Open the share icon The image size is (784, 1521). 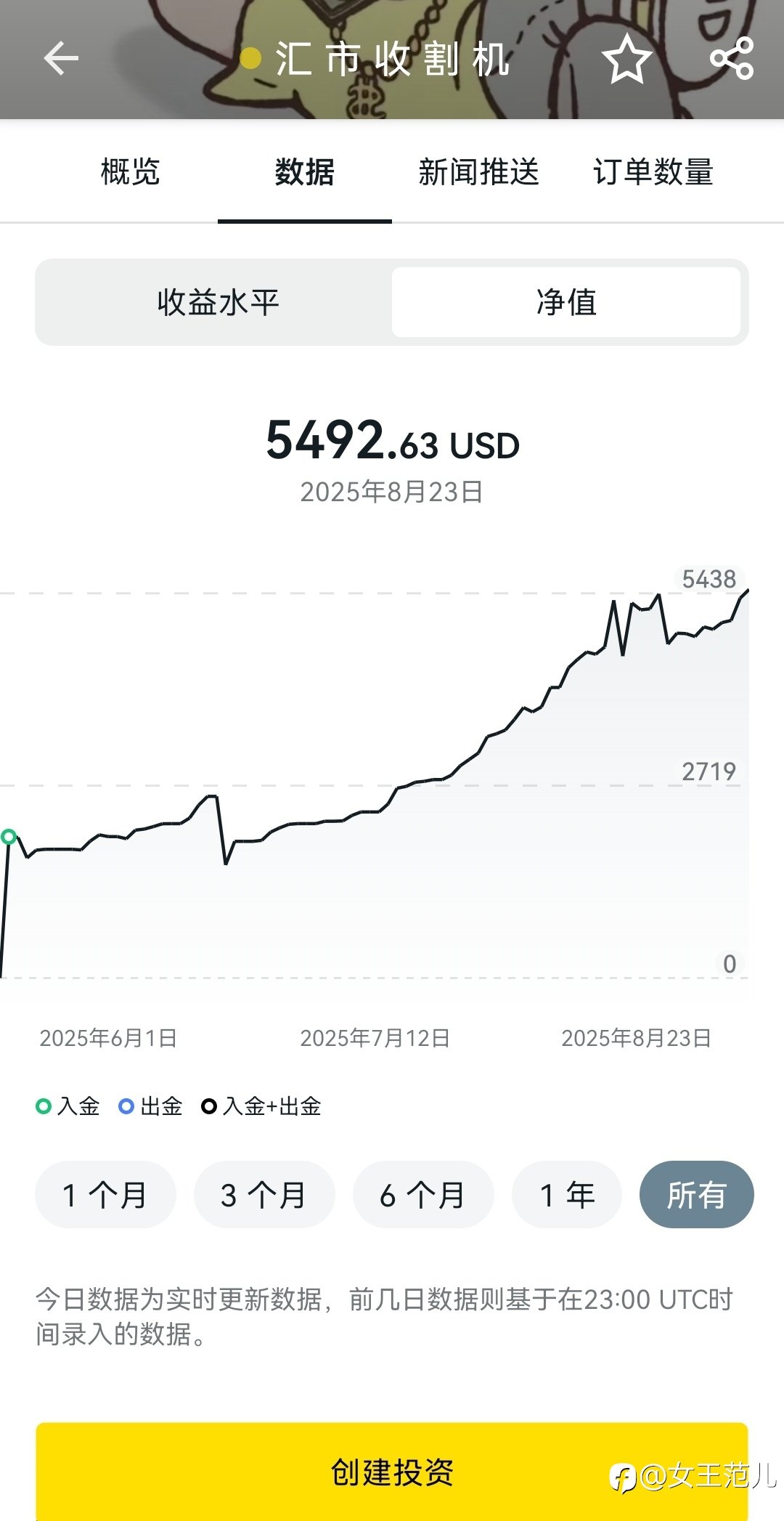(732, 58)
